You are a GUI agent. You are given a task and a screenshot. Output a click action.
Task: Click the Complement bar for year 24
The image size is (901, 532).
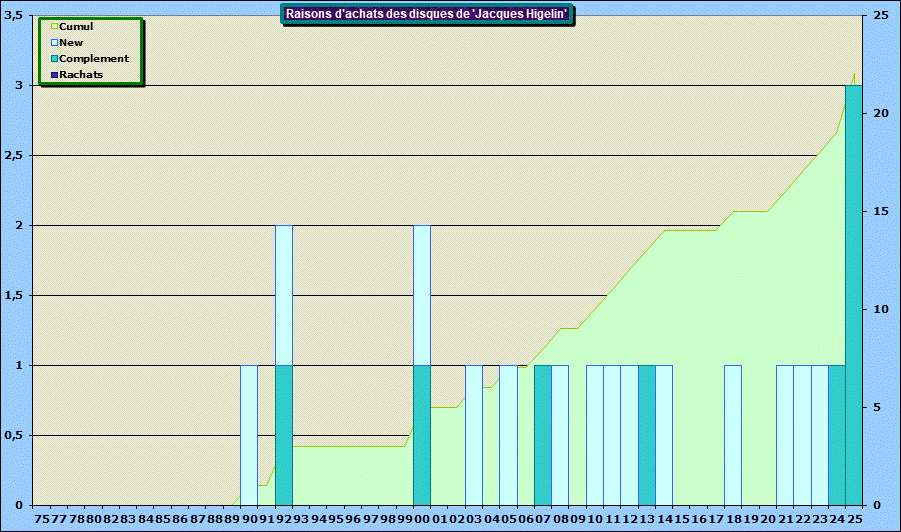click(837, 435)
